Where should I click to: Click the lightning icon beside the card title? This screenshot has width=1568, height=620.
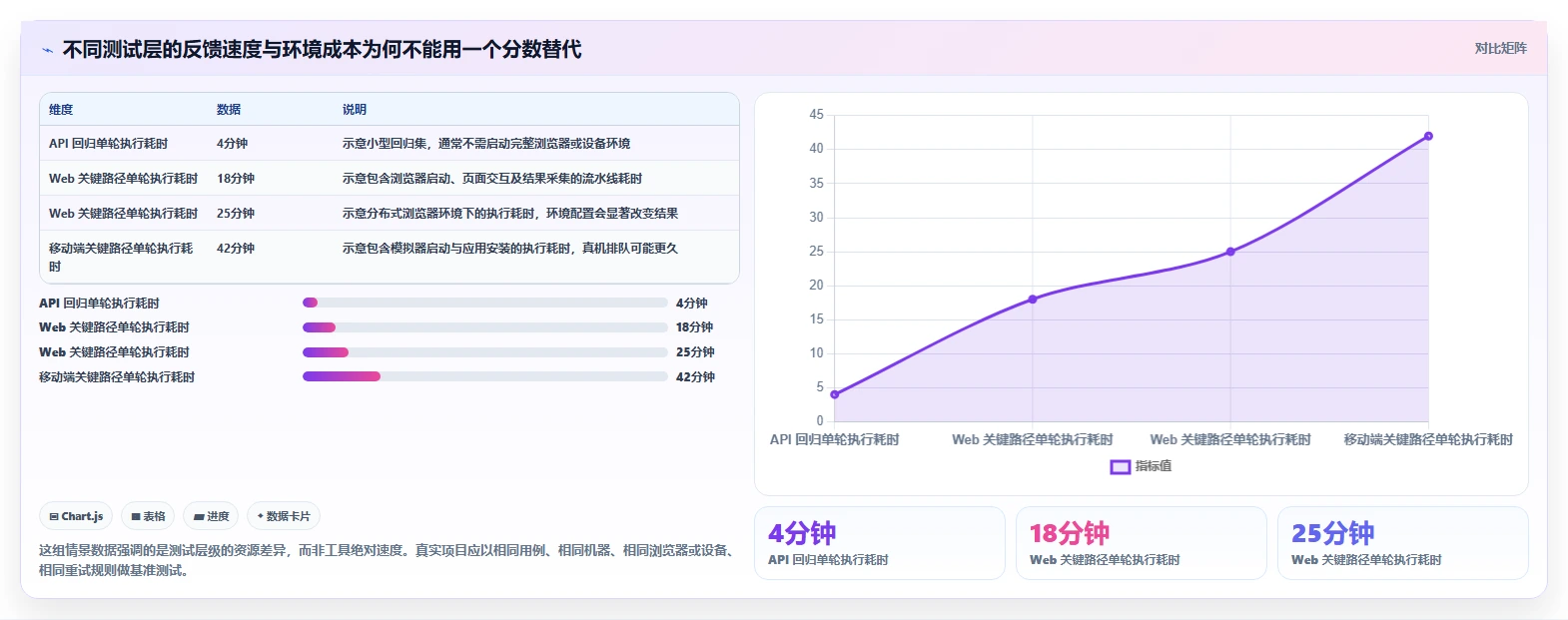tap(47, 50)
